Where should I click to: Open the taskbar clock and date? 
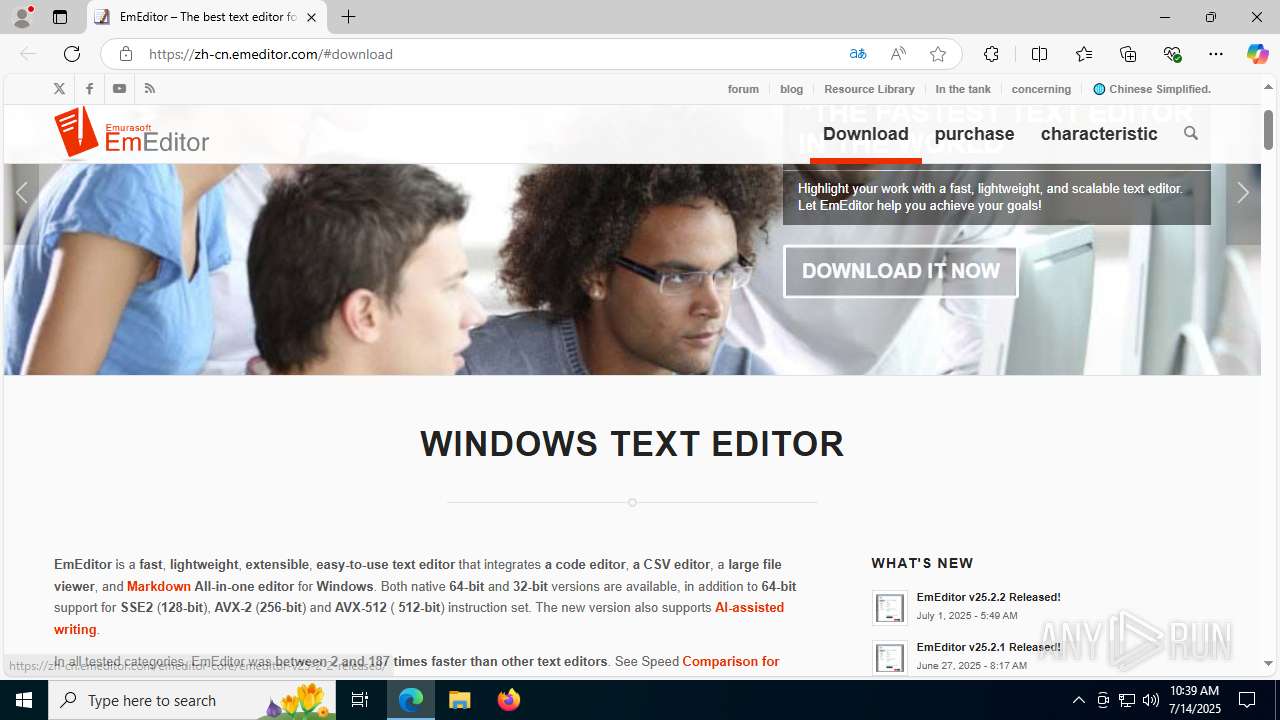coord(1195,700)
